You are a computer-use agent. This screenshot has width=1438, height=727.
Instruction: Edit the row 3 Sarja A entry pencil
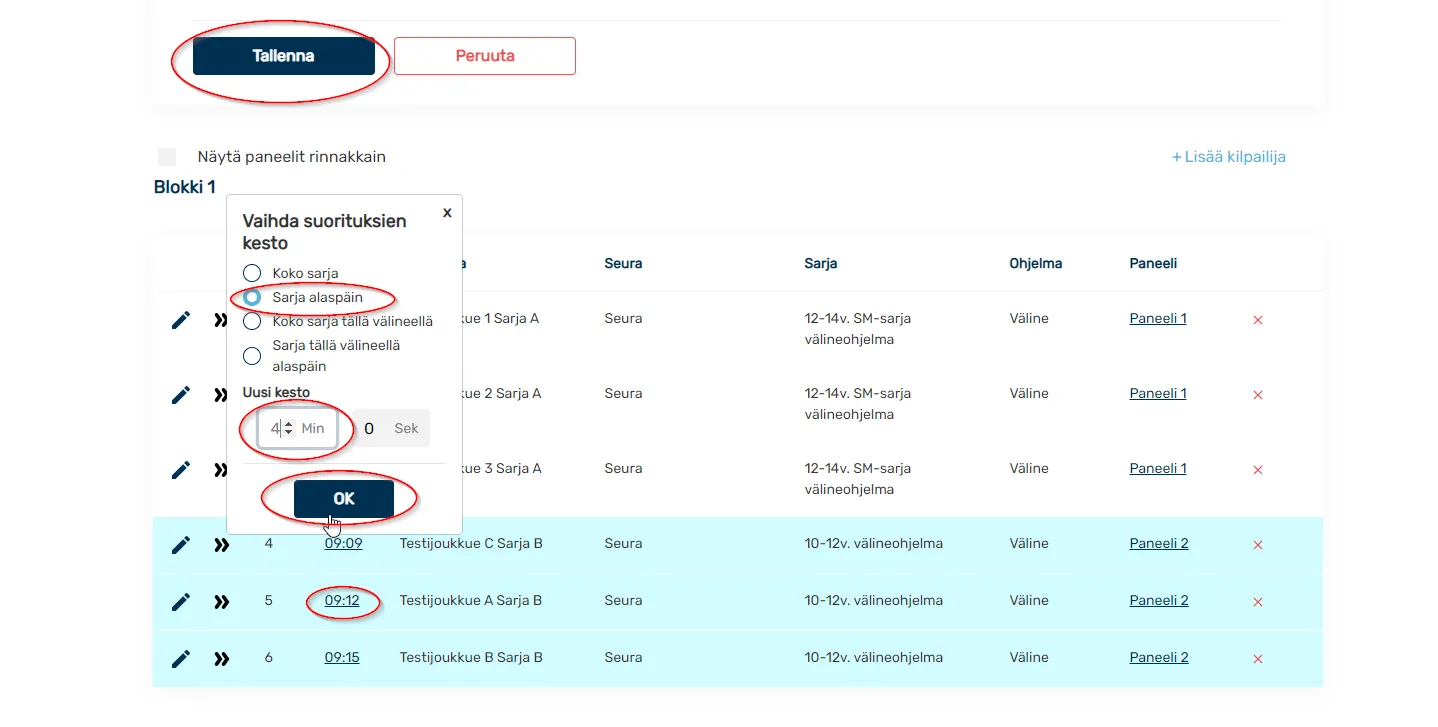(x=180, y=470)
